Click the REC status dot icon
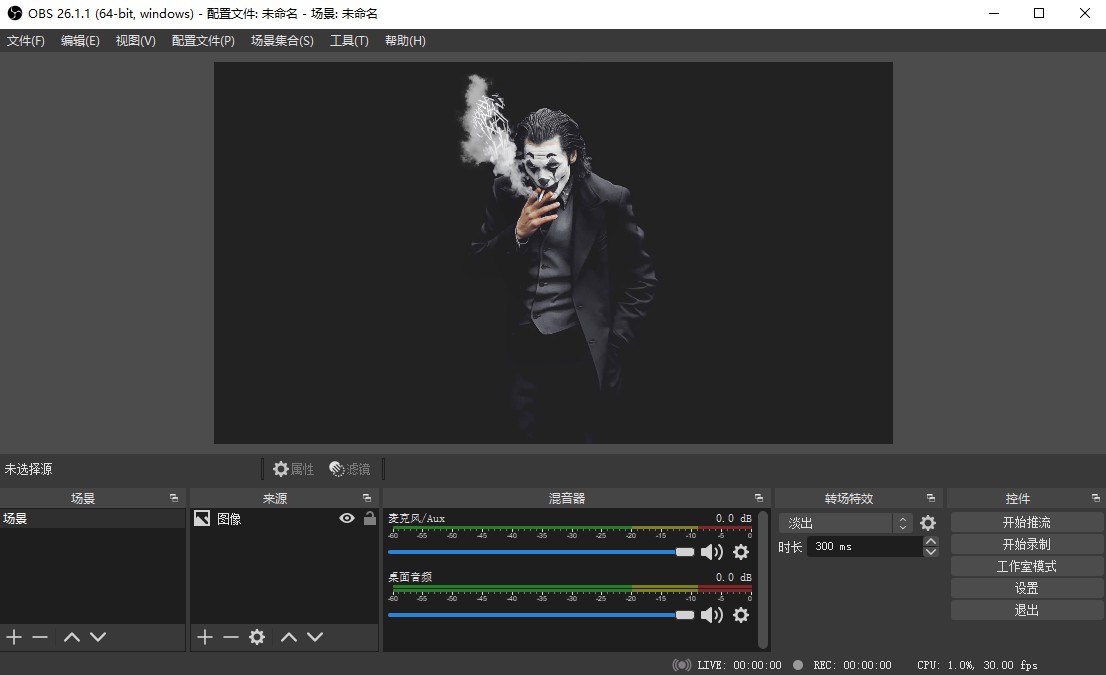Screen dimensions: 1106x675 [798, 665]
